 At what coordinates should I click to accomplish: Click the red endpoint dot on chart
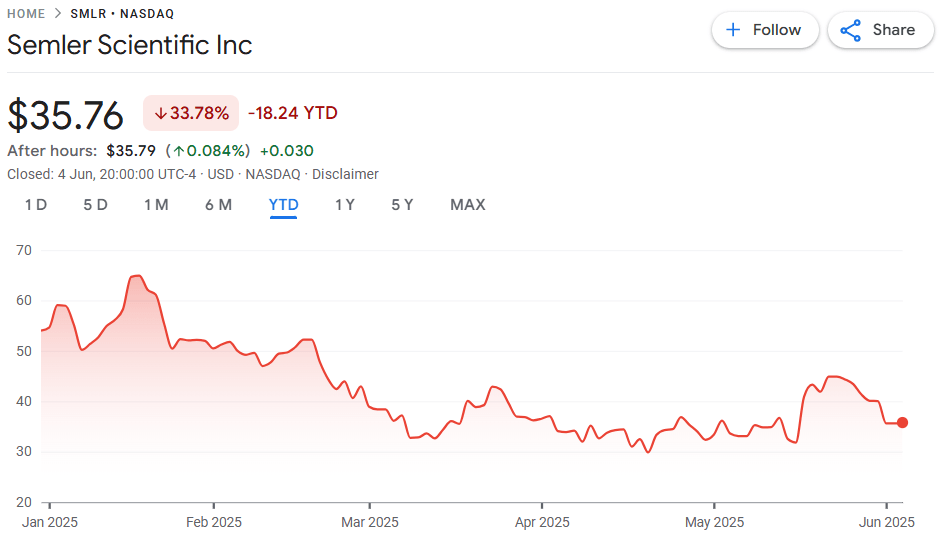902,422
